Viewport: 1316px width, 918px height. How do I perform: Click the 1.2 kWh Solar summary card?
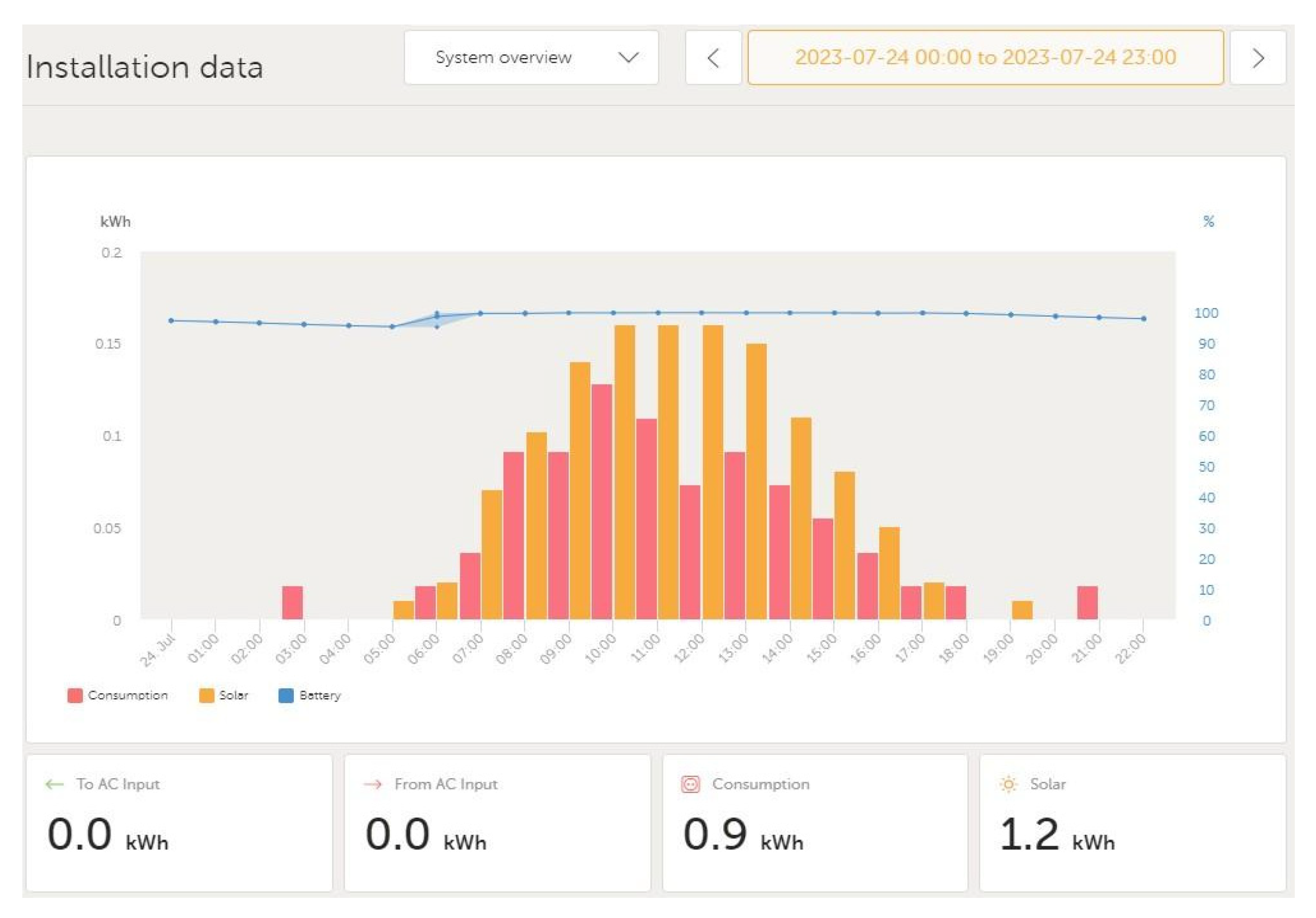point(1132,822)
